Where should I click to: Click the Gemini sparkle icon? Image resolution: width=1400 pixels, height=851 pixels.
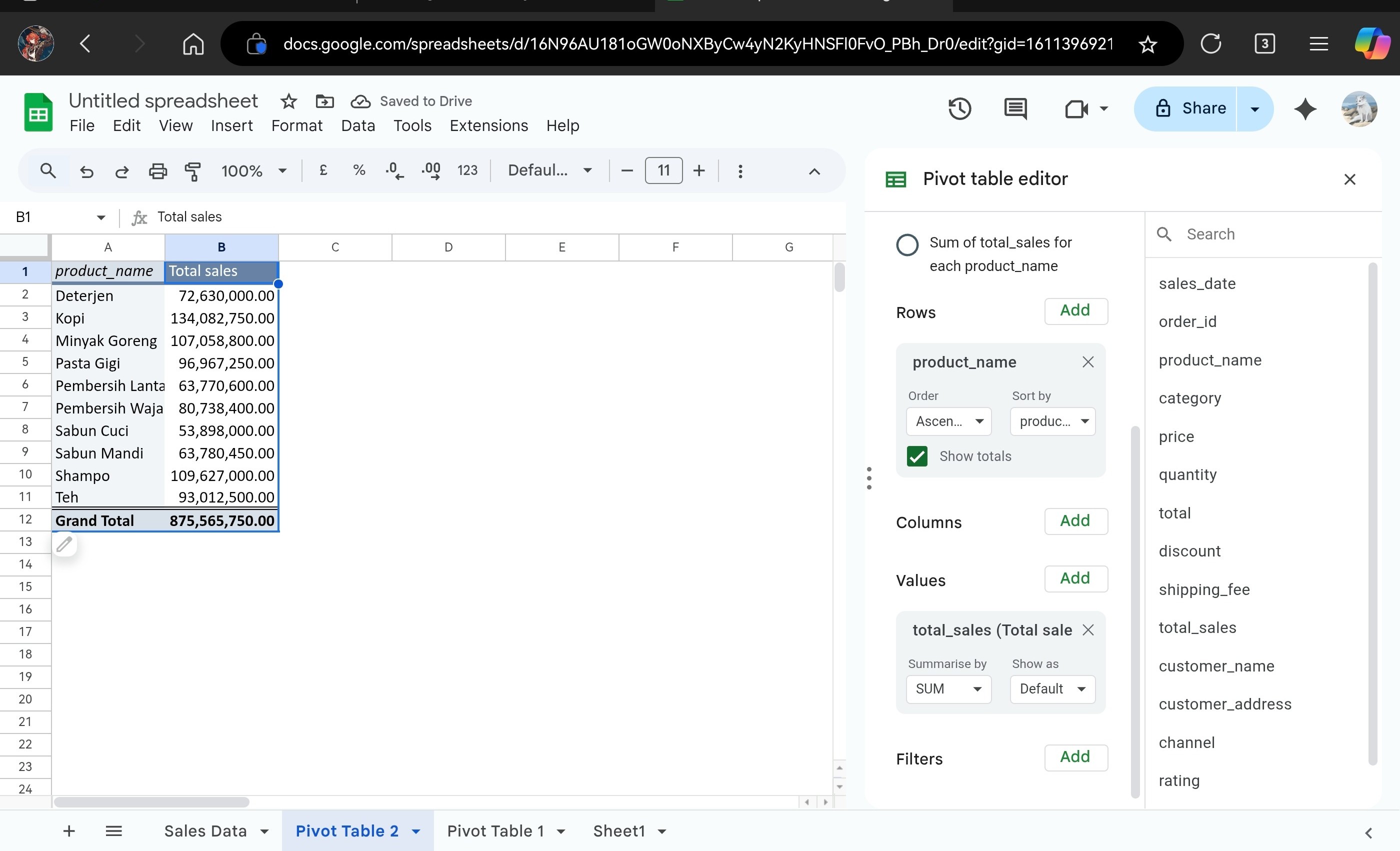click(x=1304, y=108)
